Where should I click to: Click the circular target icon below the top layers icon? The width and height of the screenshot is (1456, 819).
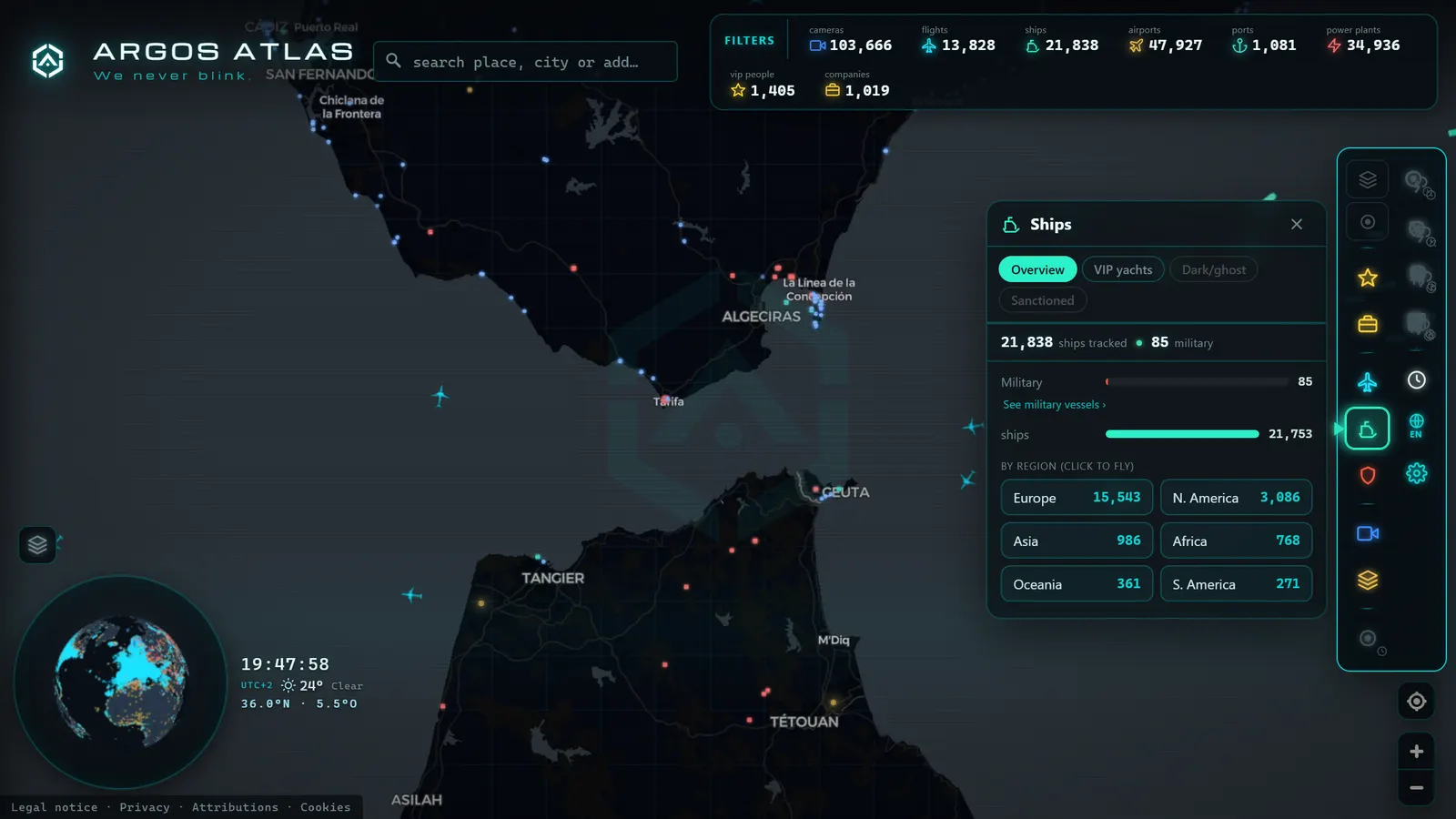[x=1368, y=222]
